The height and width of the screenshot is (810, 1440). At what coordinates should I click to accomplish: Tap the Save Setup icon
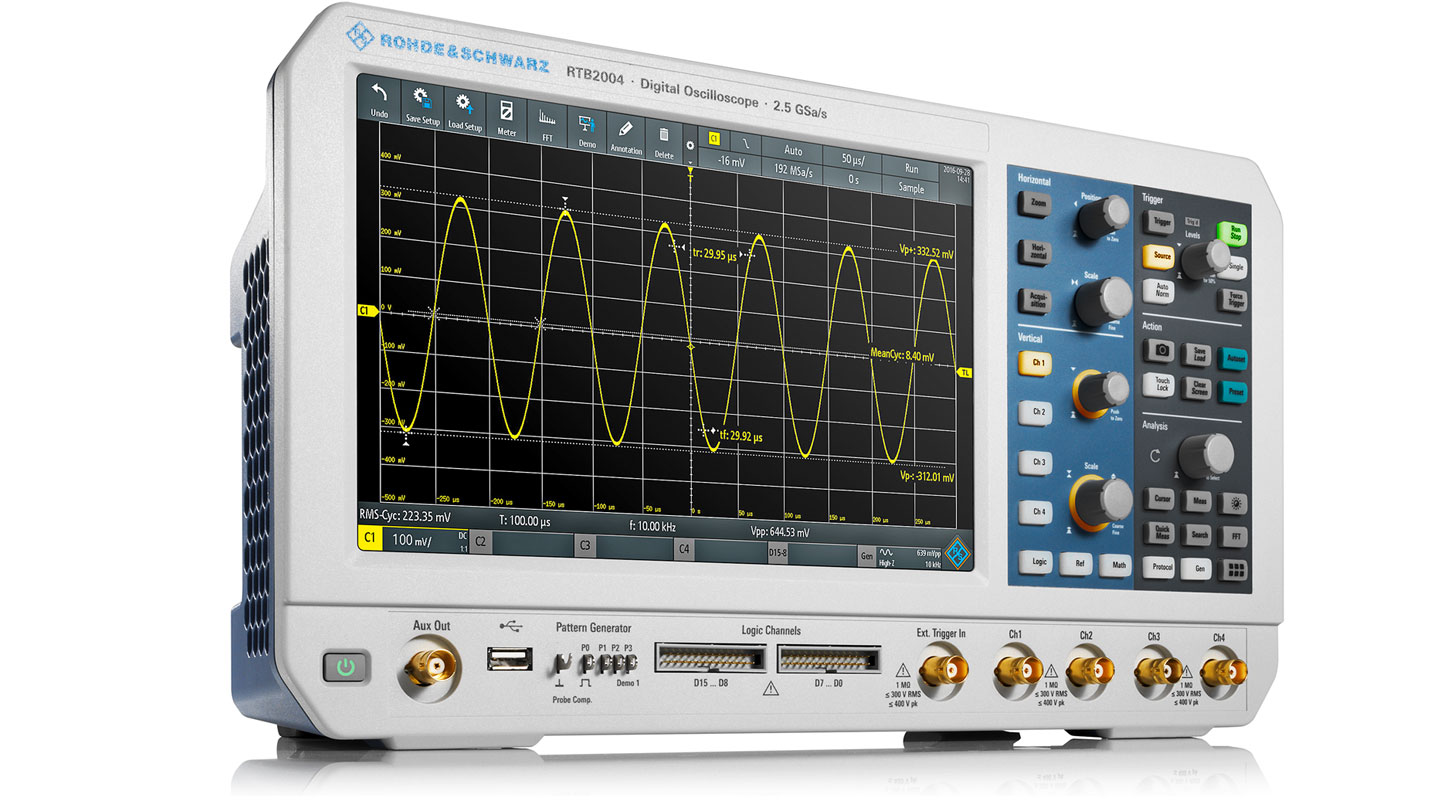(422, 104)
